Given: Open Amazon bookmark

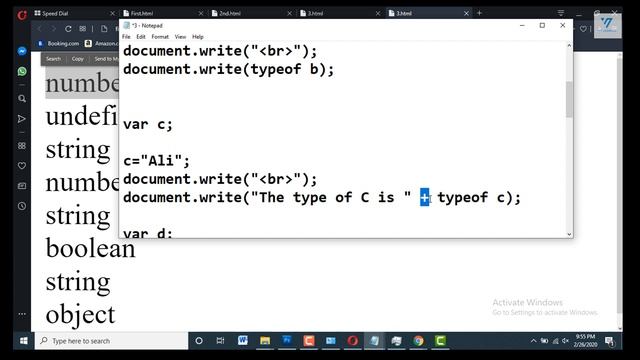Looking at the screenshot, I should pyautogui.click(x=102, y=43).
